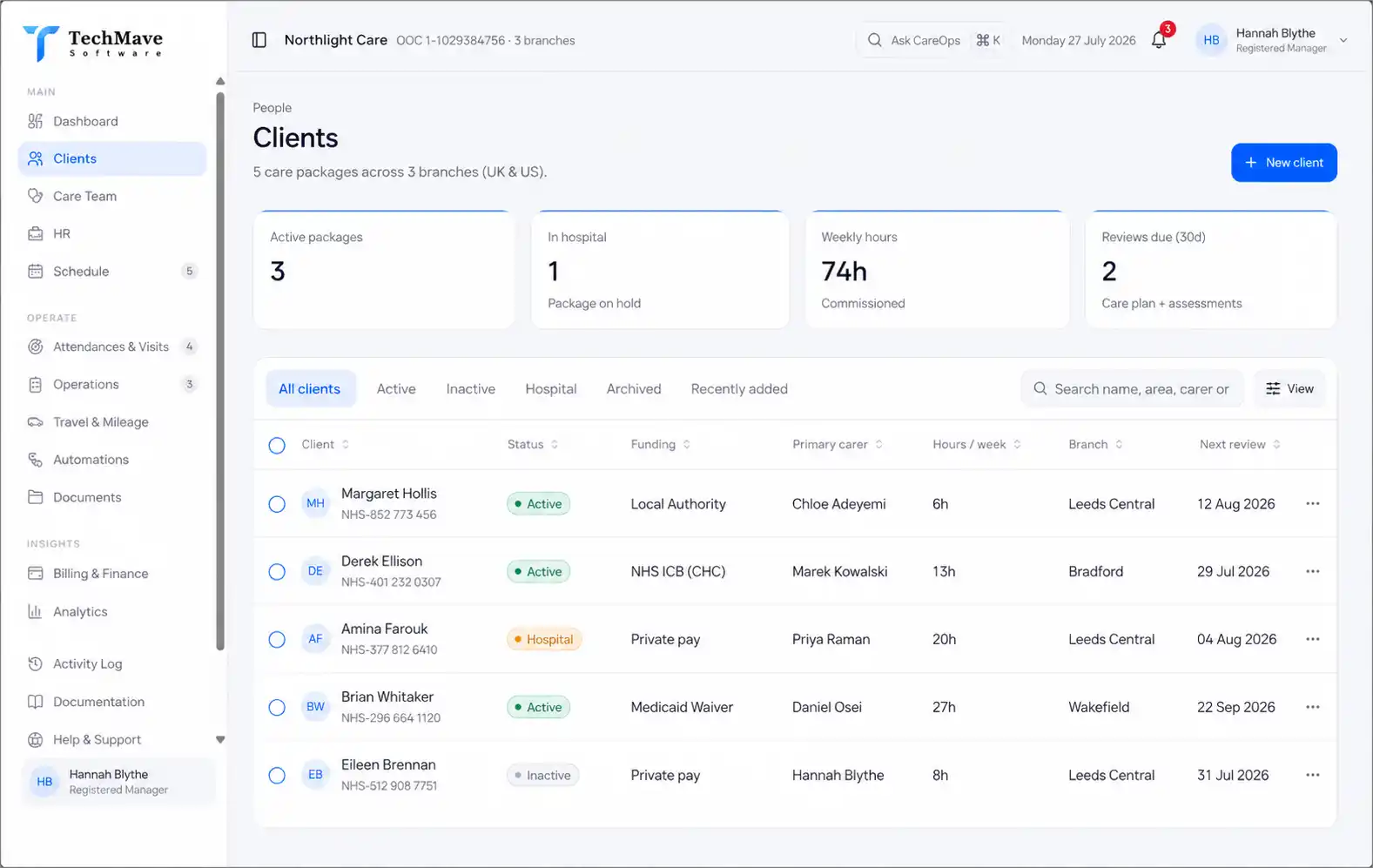Switch to the Active tab
Image resolution: width=1373 pixels, height=868 pixels.
pos(396,389)
